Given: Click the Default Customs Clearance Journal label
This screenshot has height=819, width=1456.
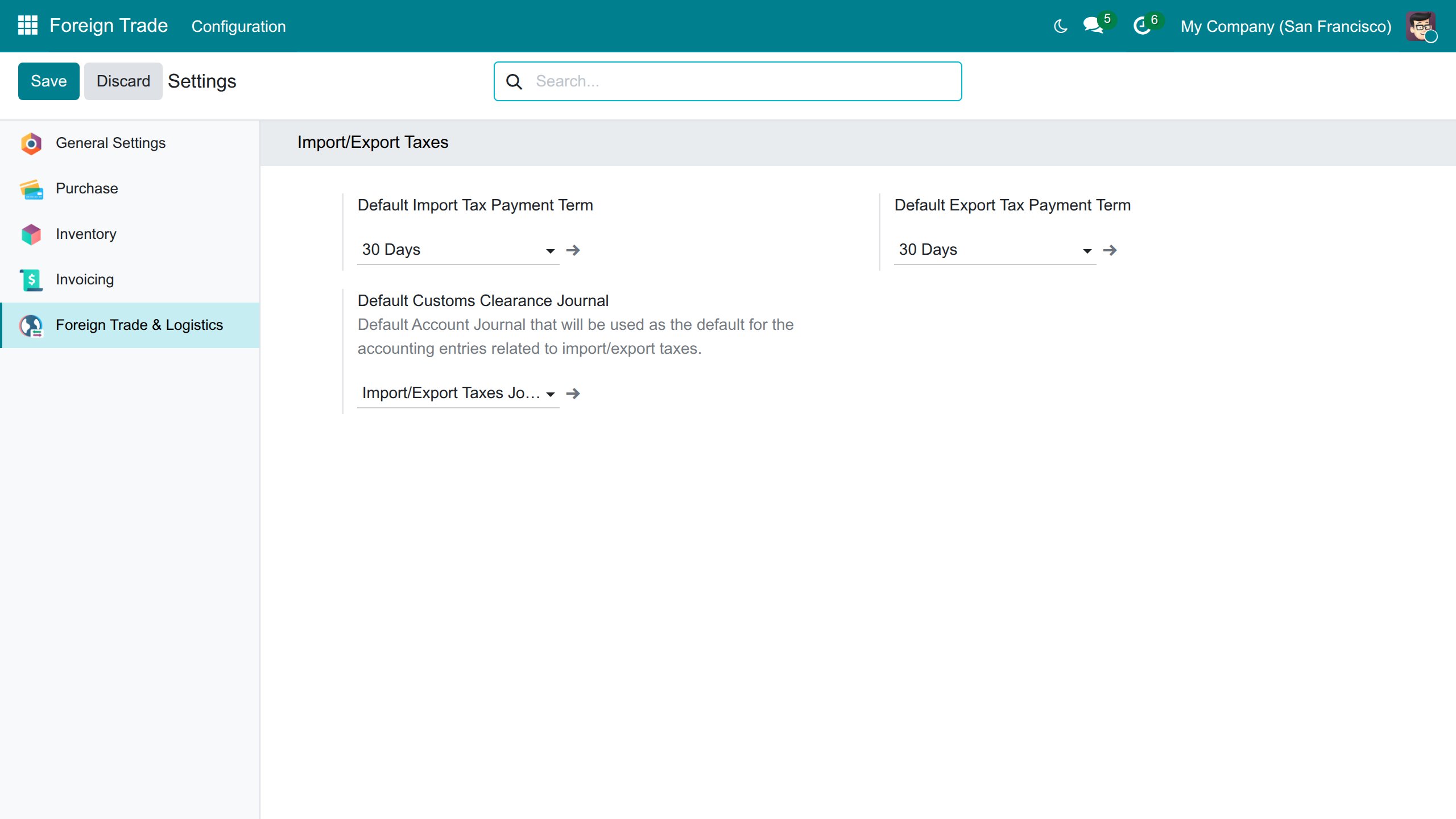Looking at the screenshot, I should tap(483, 301).
